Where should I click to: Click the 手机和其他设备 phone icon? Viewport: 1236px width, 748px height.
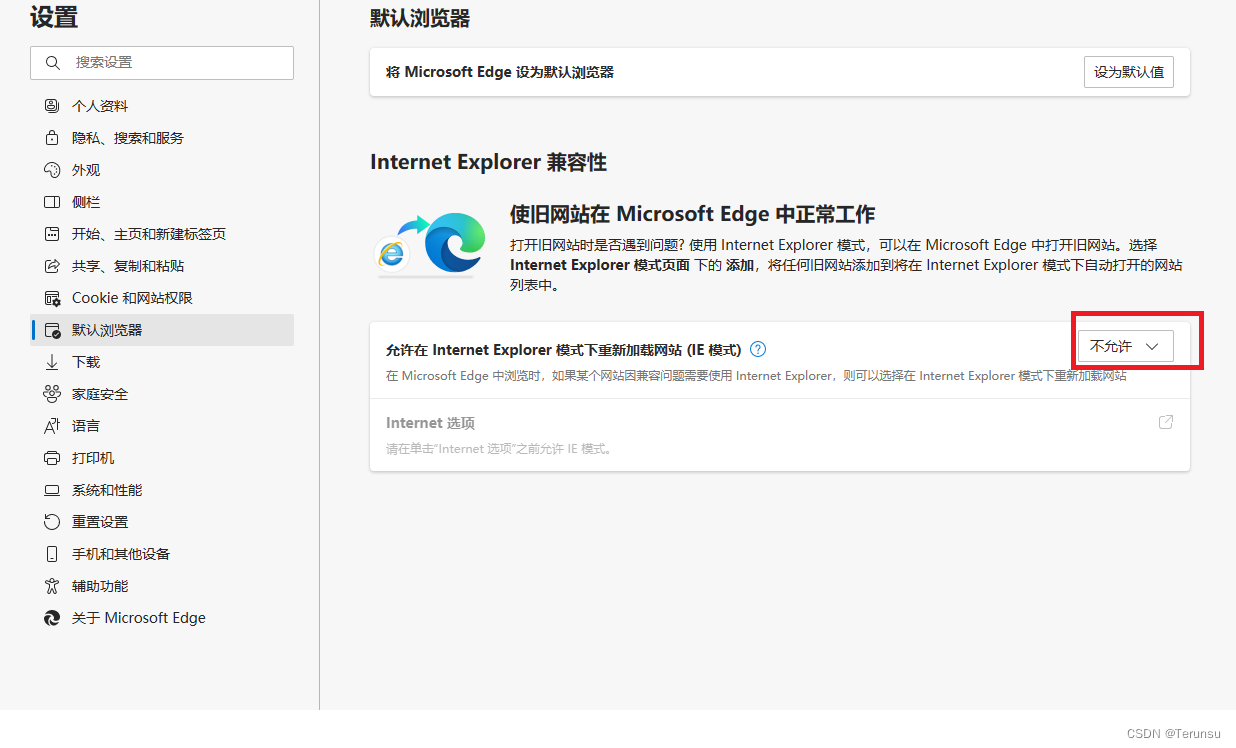(x=52, y=554)
